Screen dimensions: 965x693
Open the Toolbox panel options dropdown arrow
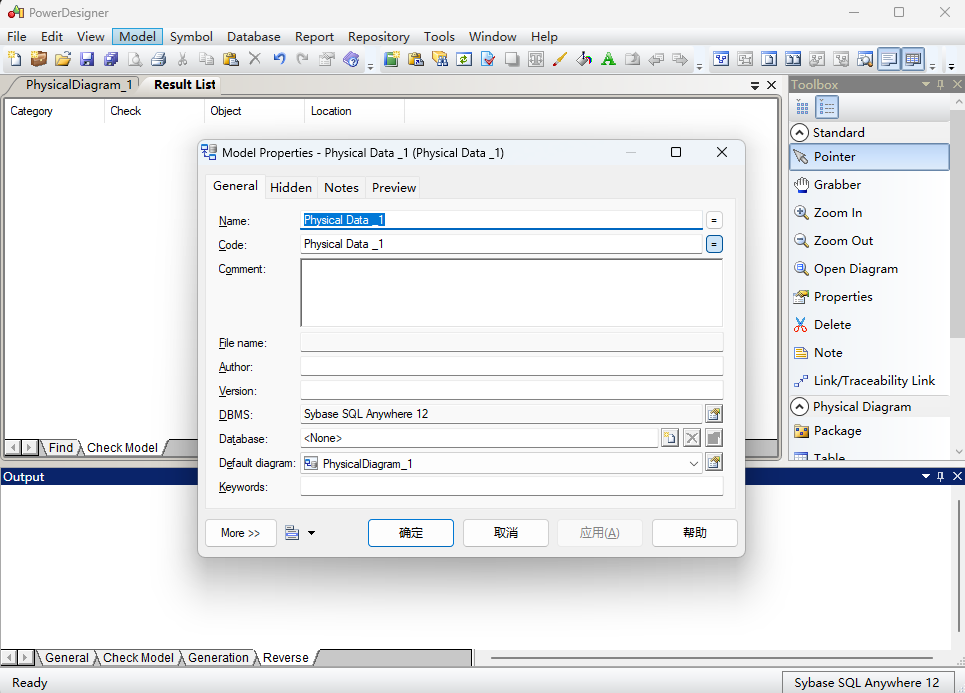click(926, 84)
